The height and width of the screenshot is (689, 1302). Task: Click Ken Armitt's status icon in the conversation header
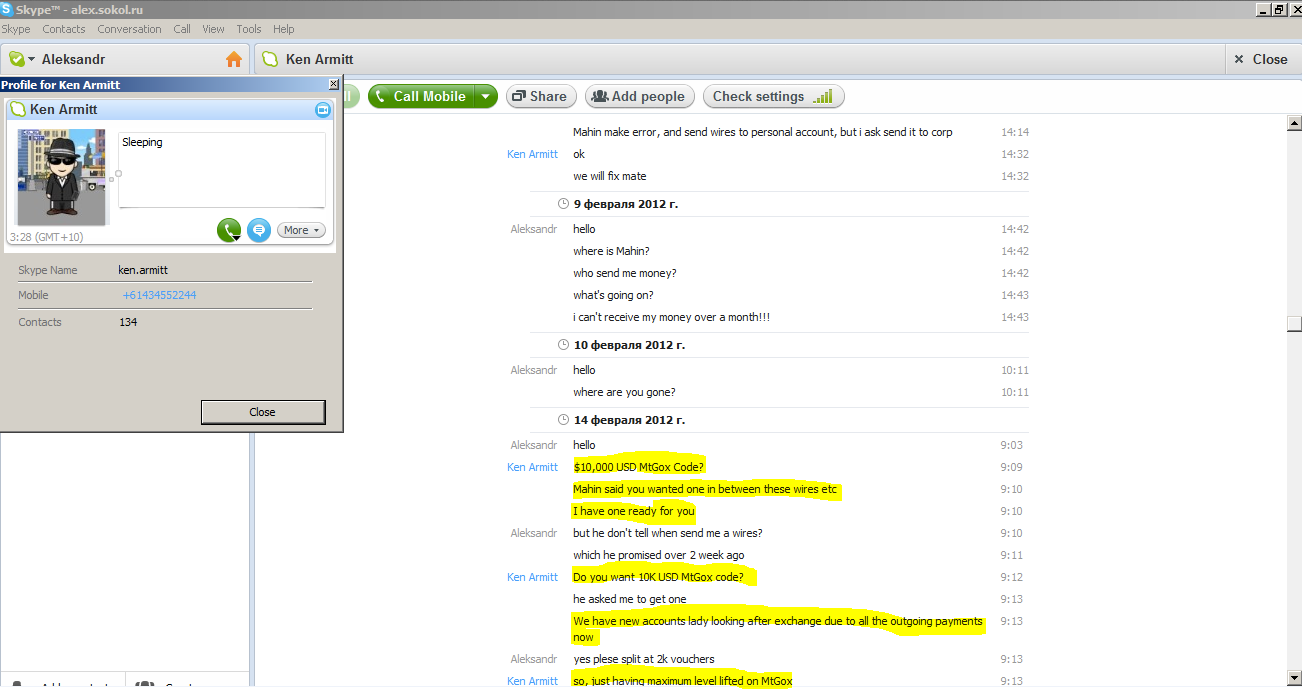[x=270, y=59]
